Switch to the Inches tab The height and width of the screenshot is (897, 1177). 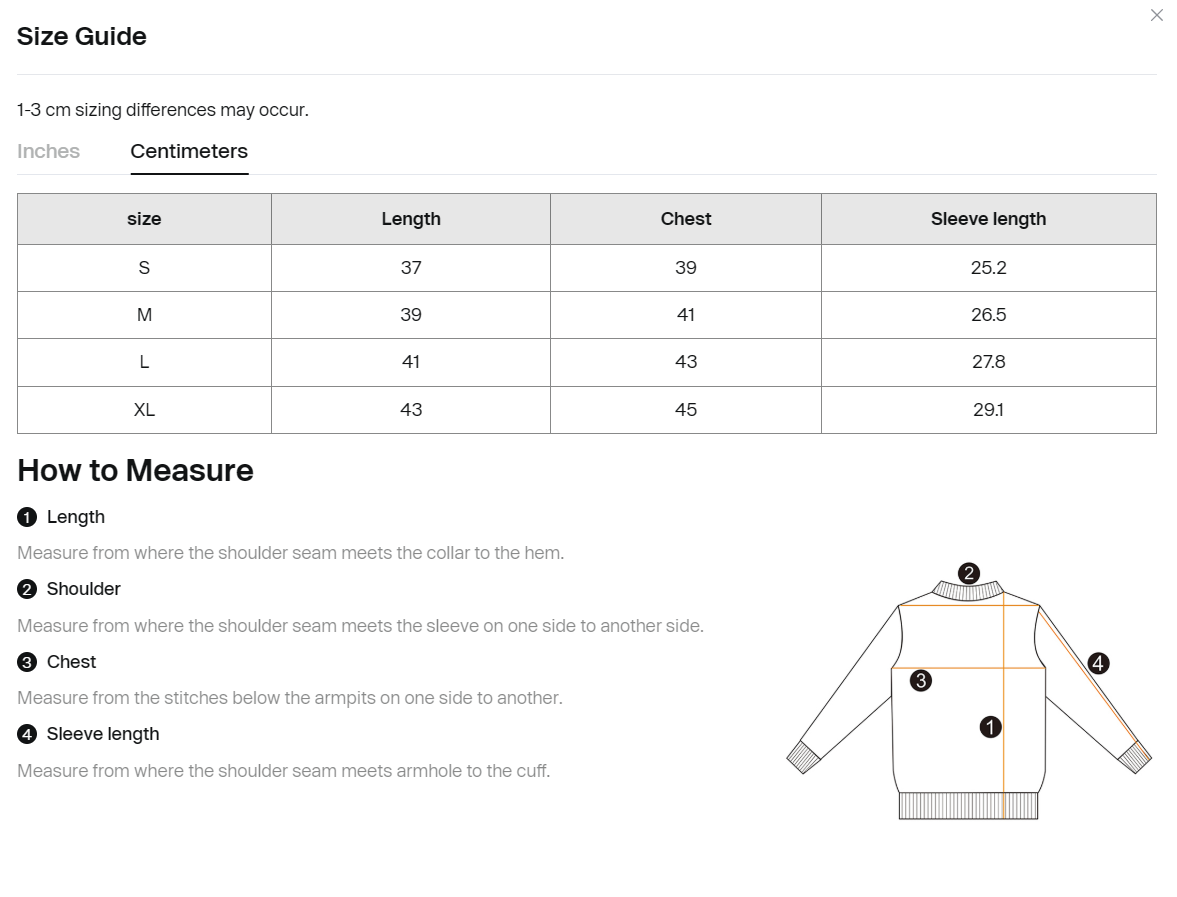[x=48, y=151]
